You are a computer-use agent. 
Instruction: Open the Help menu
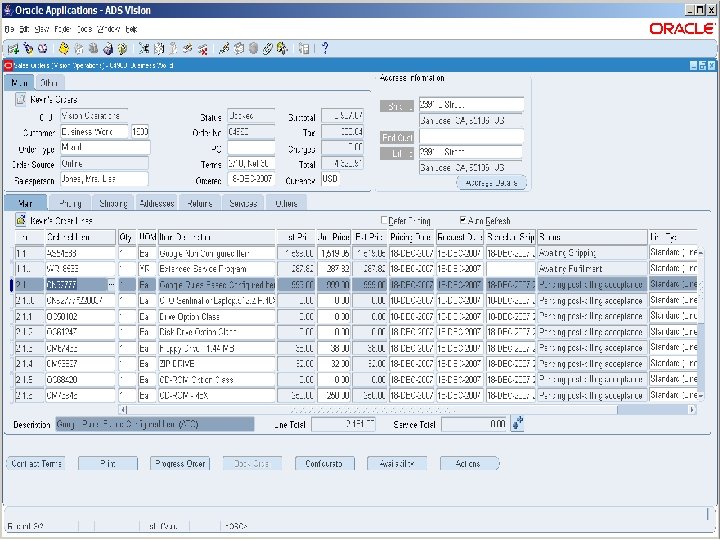(x=131, y=29)
